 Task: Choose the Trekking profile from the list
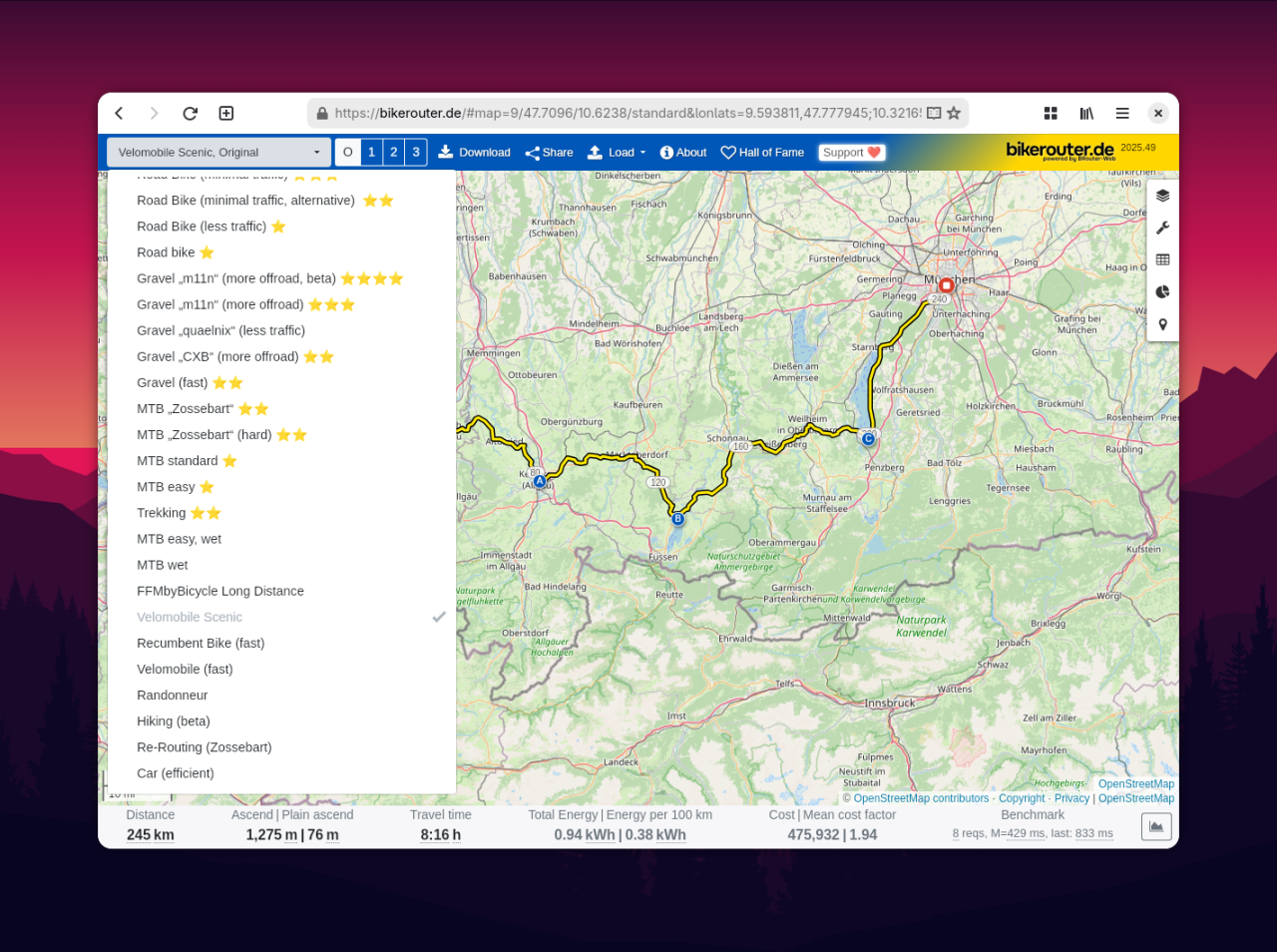pyautogui.click(x=162, y=513)
